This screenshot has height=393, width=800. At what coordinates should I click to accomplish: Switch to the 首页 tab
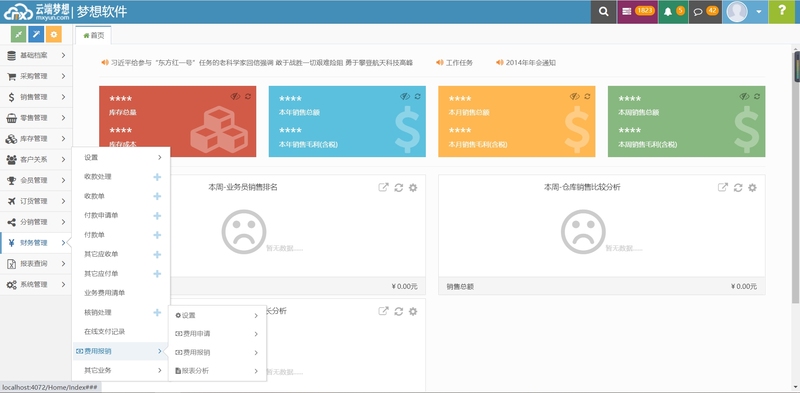(x=93, y=35)
